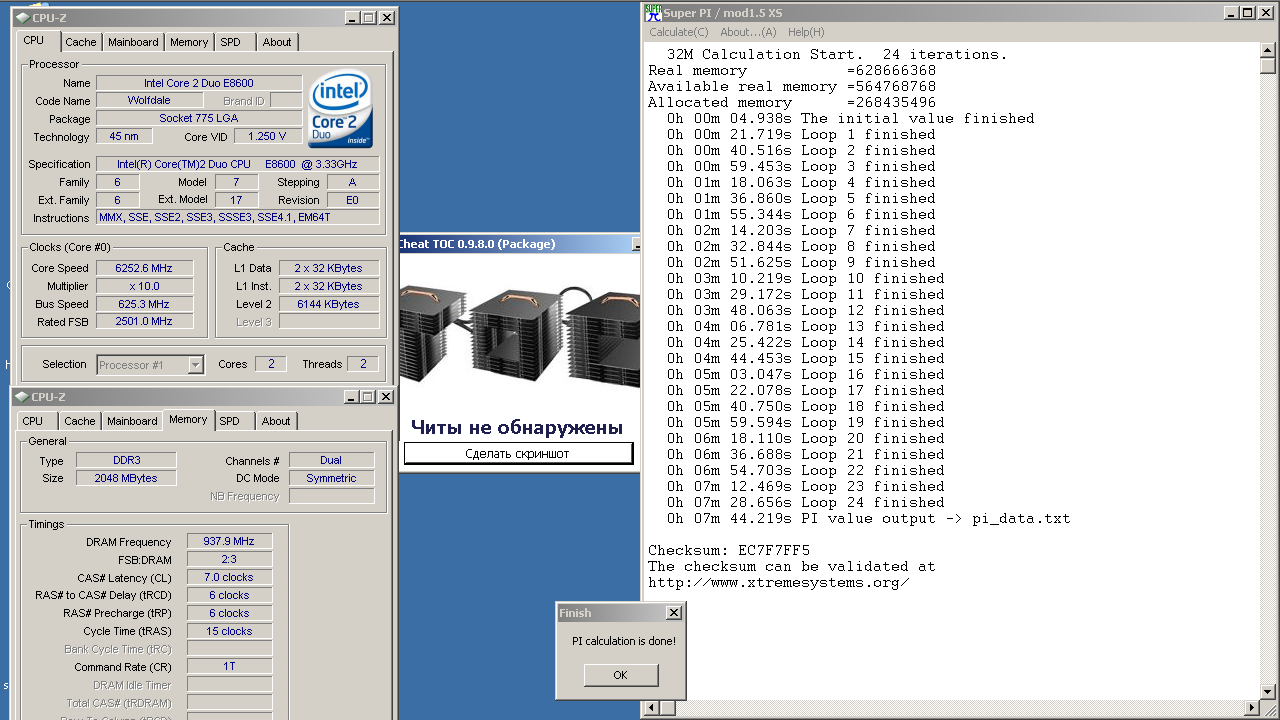Click the lower CPU-Z Memory window title icon

[x=22, y=397]
